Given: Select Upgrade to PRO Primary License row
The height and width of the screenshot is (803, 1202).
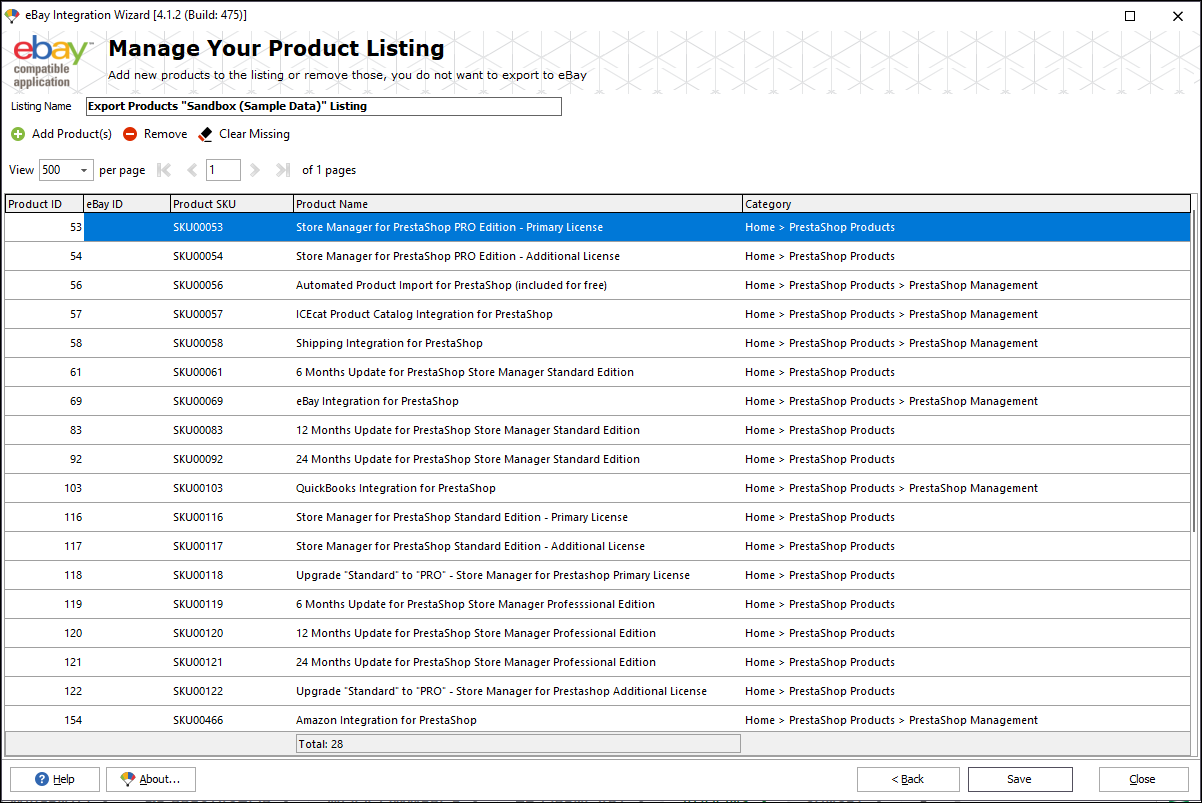Looking at the screenshot, I should click(x=598, y=575).
